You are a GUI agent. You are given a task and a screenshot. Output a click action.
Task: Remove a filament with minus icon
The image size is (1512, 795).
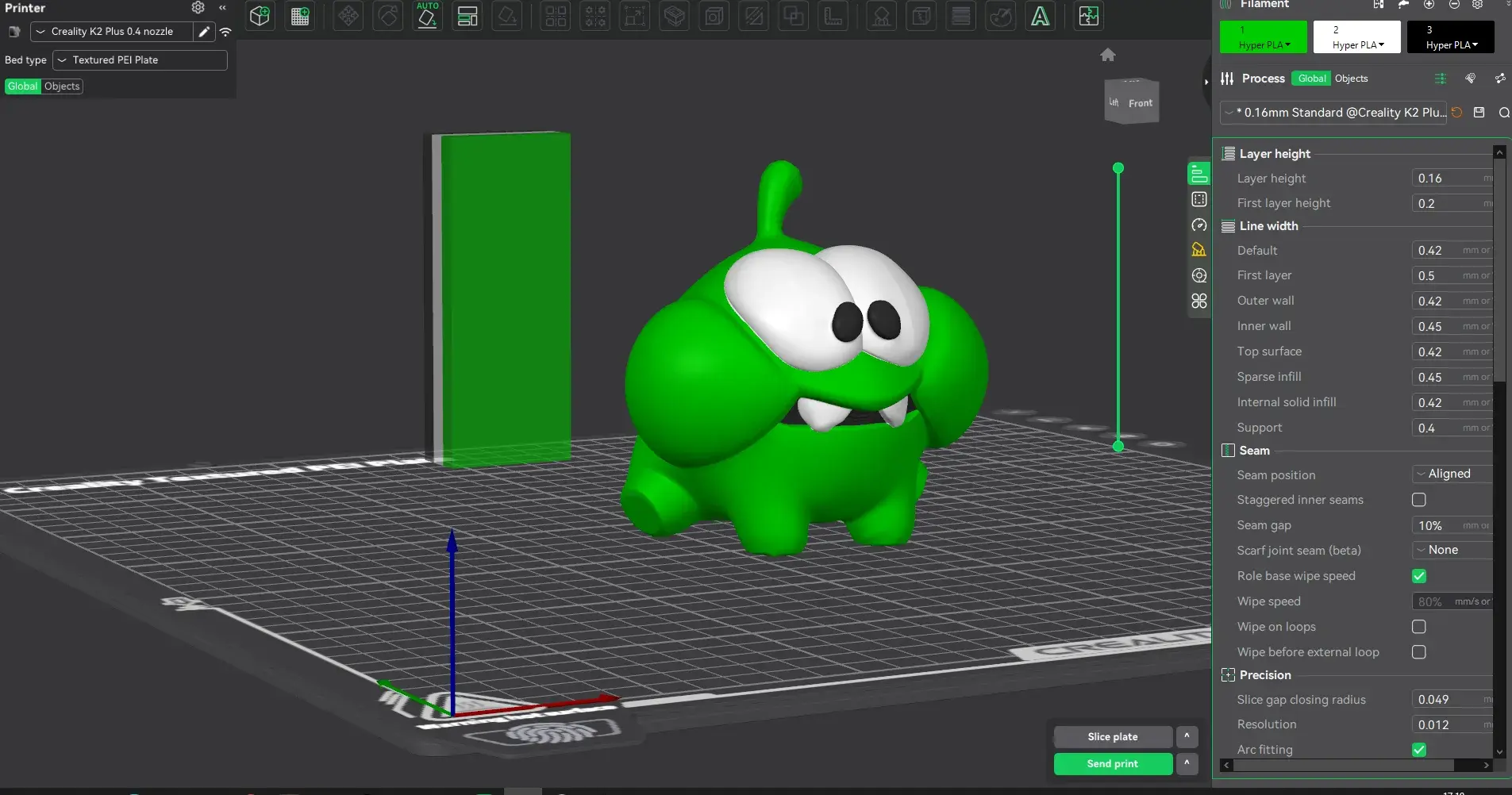click(1454, 4)
